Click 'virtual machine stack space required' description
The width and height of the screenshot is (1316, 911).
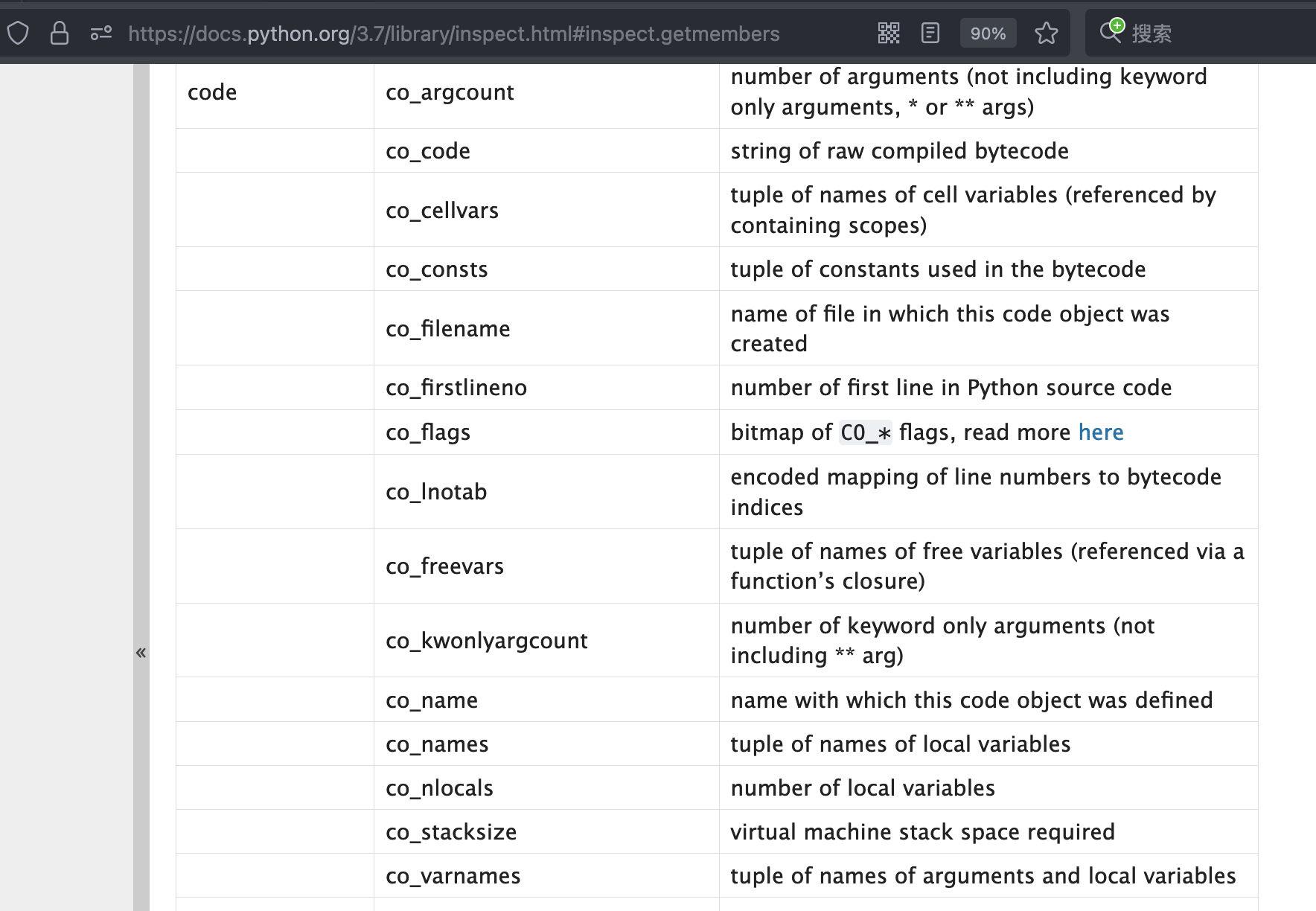[x=922, y=831]
